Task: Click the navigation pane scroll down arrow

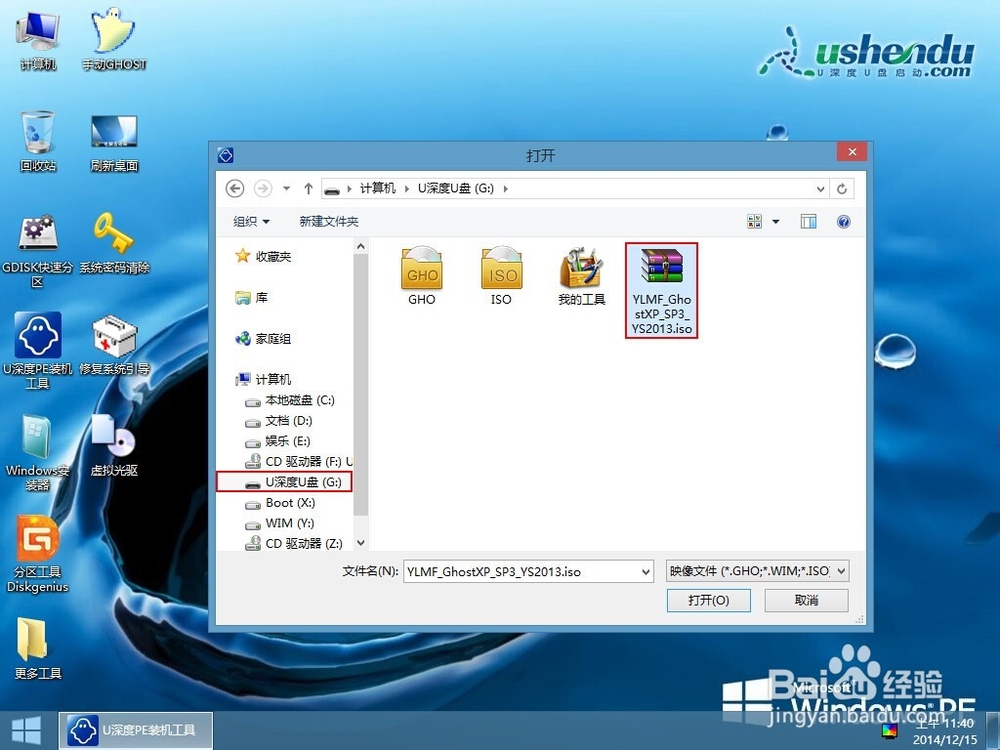Action: pos(361,543)
